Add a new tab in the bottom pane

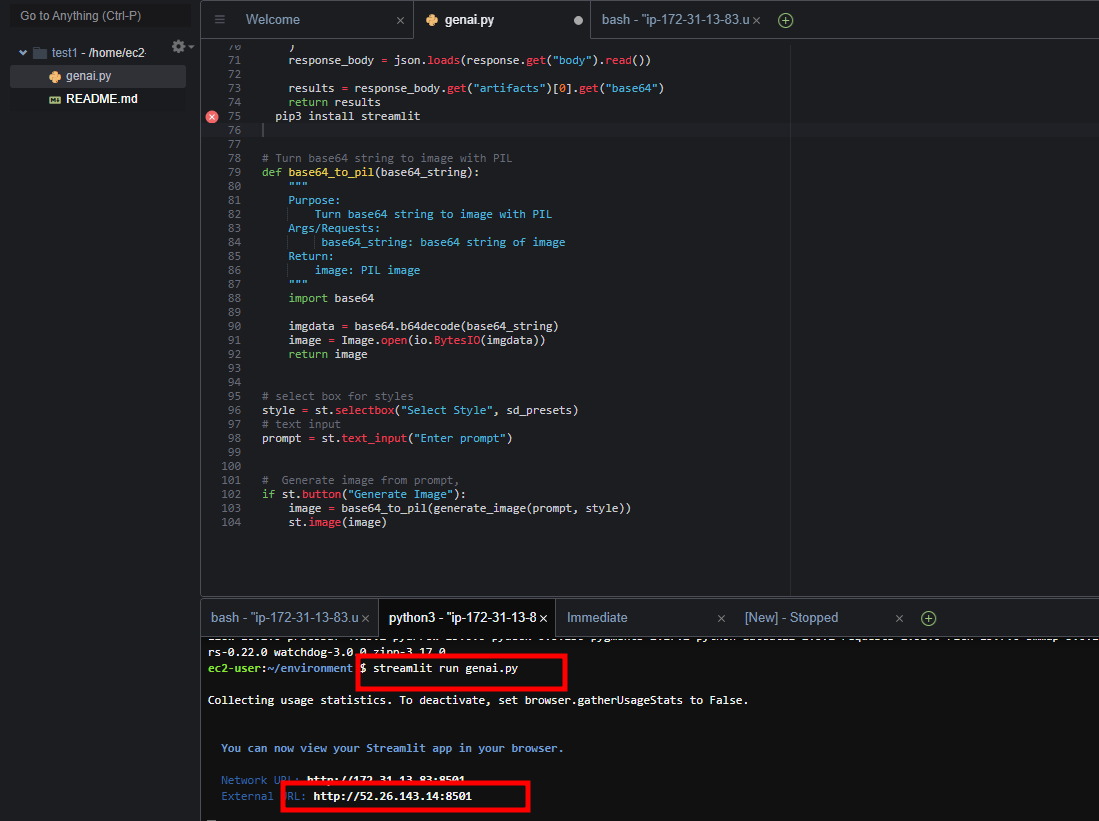929,618
